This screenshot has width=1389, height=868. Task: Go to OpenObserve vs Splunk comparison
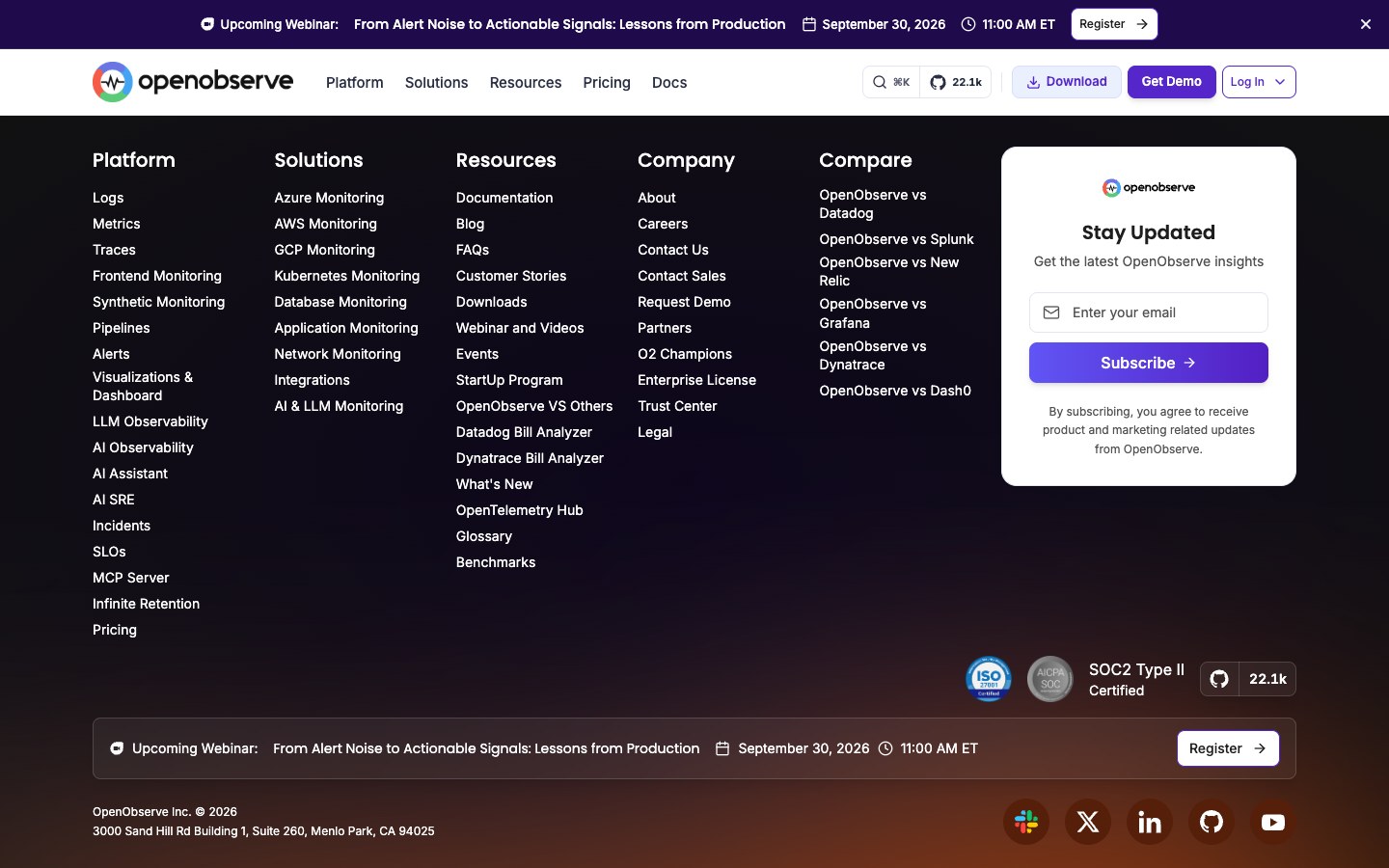coord(896,239)
